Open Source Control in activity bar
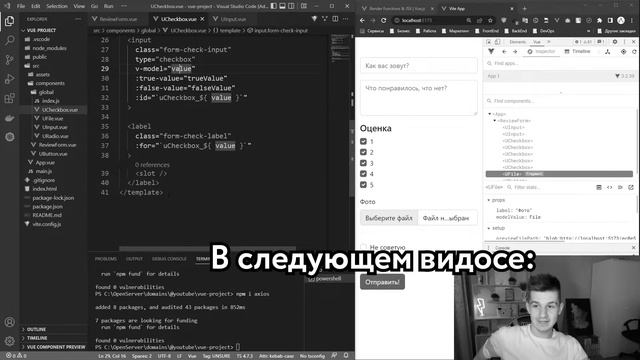The width and height of the screenshot is (640, 360). tap(9, 60)
